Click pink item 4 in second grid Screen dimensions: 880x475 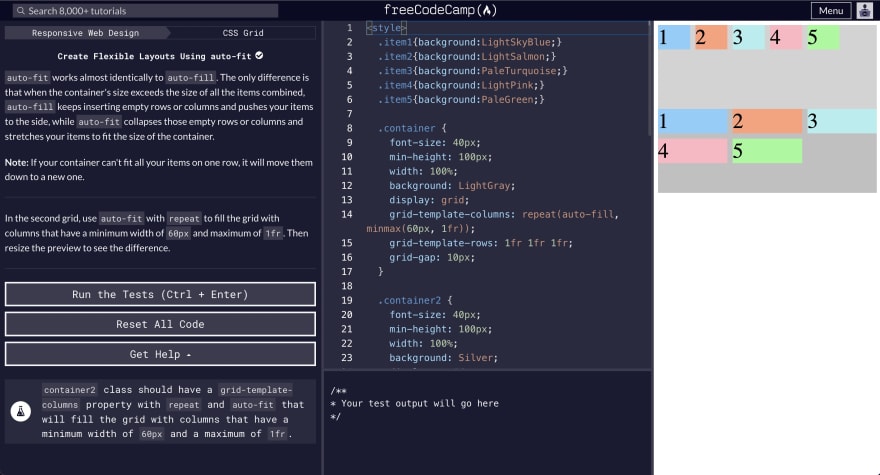pyautogui.click(x=693, y=151)
